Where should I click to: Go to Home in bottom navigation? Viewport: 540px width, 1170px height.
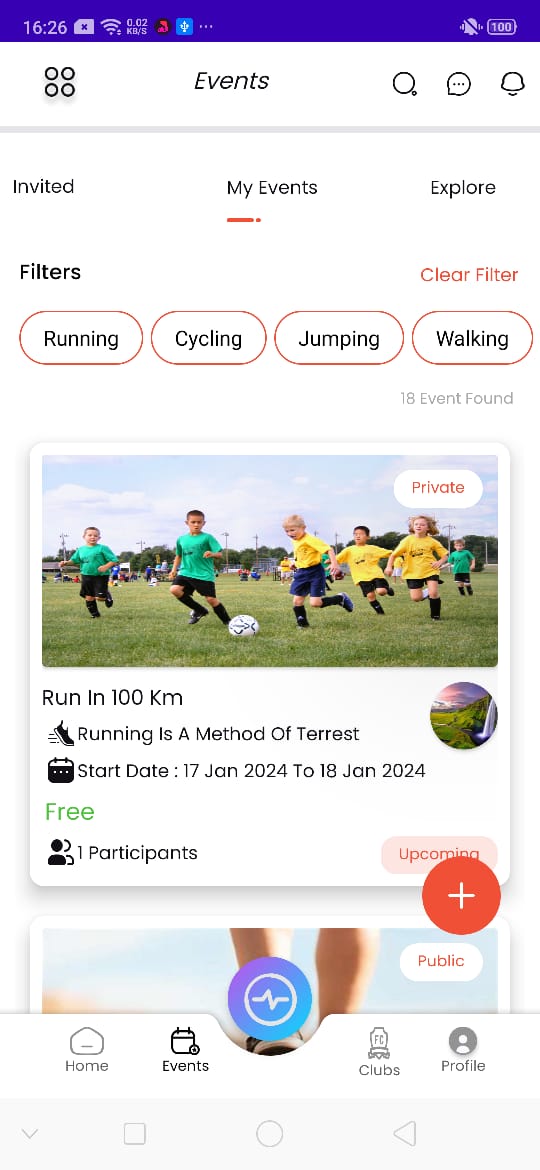(x=87, y=1051)
